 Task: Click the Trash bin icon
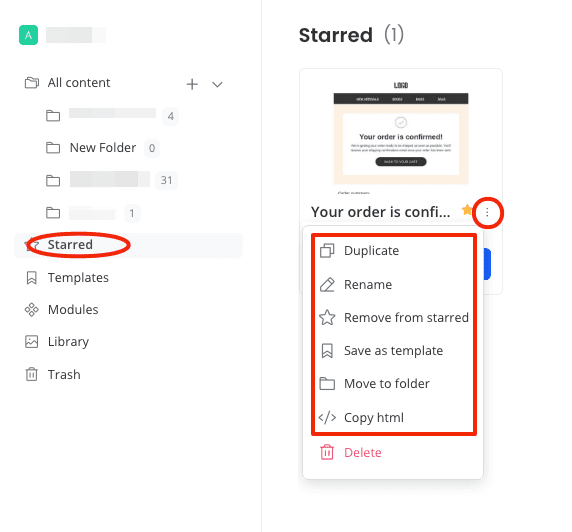[x=32, y=374]
